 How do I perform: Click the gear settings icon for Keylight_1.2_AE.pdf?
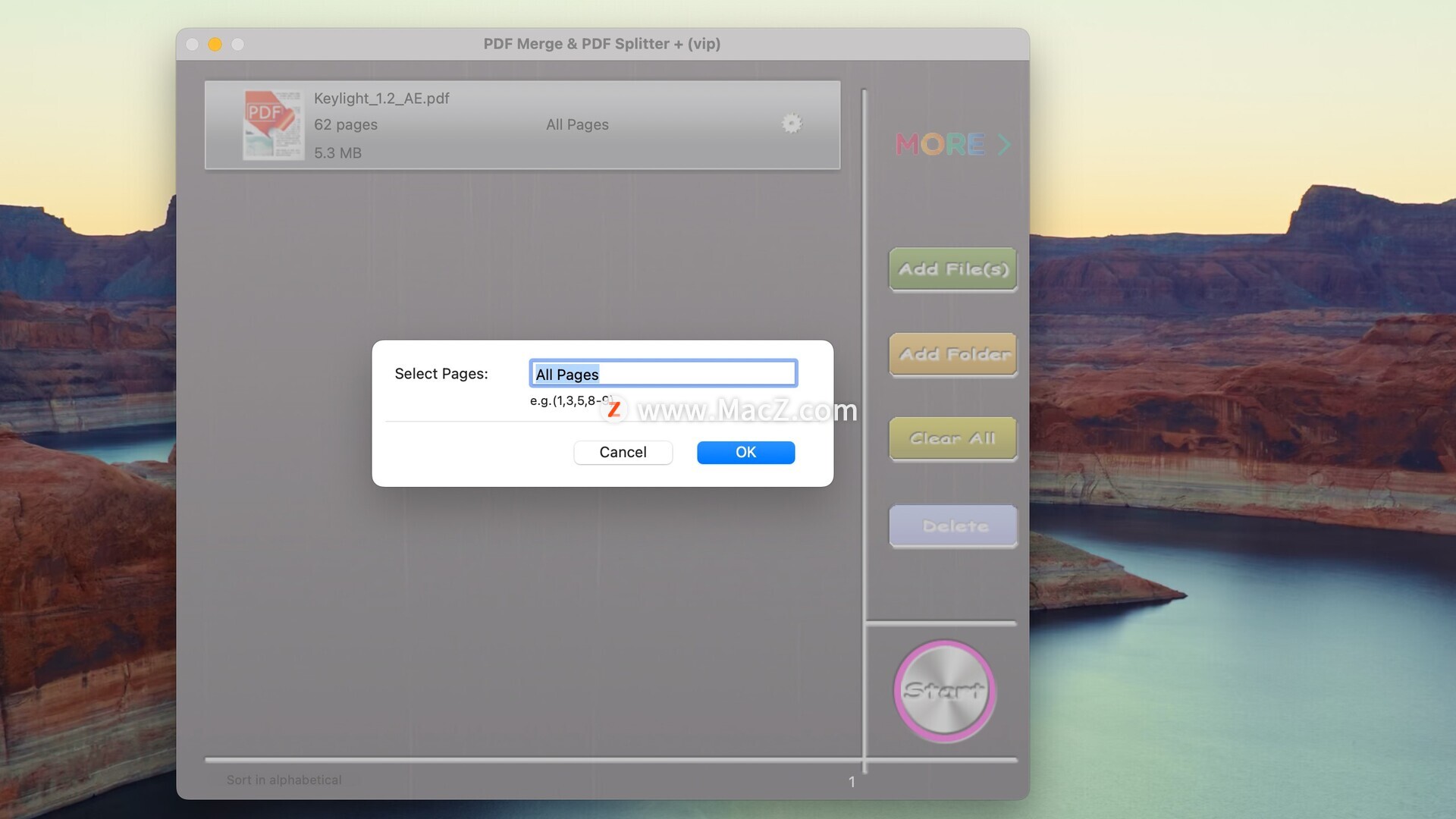(792, 124)
